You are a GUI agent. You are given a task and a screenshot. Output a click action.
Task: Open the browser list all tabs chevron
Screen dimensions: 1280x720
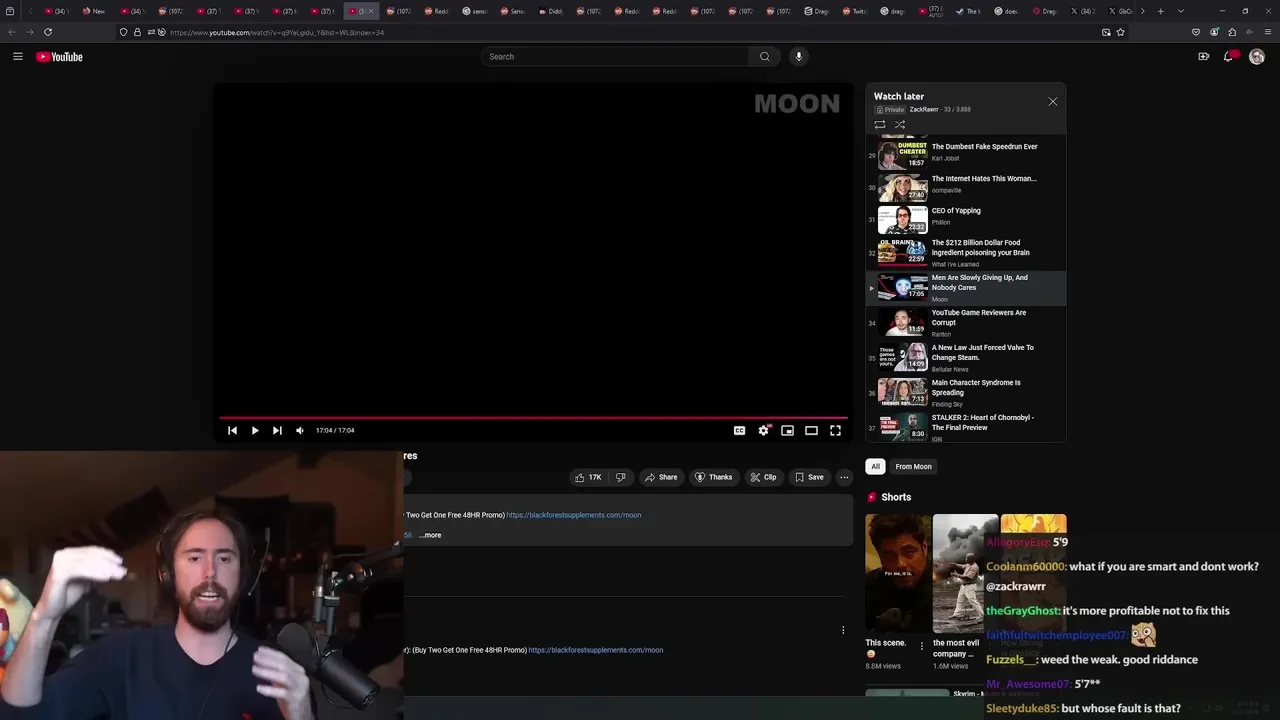coord(1180,11)
